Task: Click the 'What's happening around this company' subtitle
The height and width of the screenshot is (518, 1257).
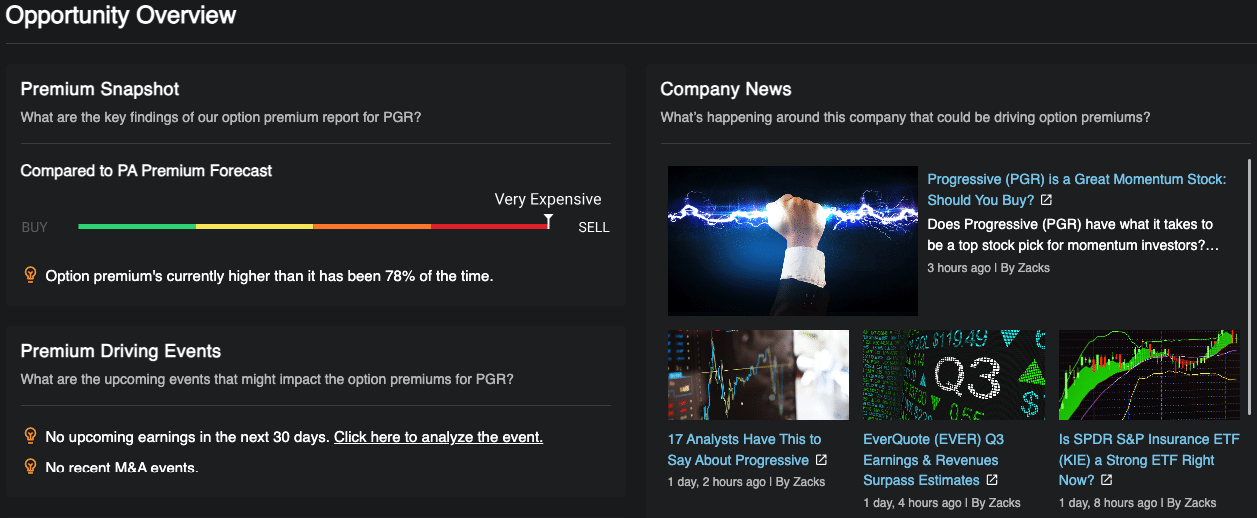Action: click(905, 117)
